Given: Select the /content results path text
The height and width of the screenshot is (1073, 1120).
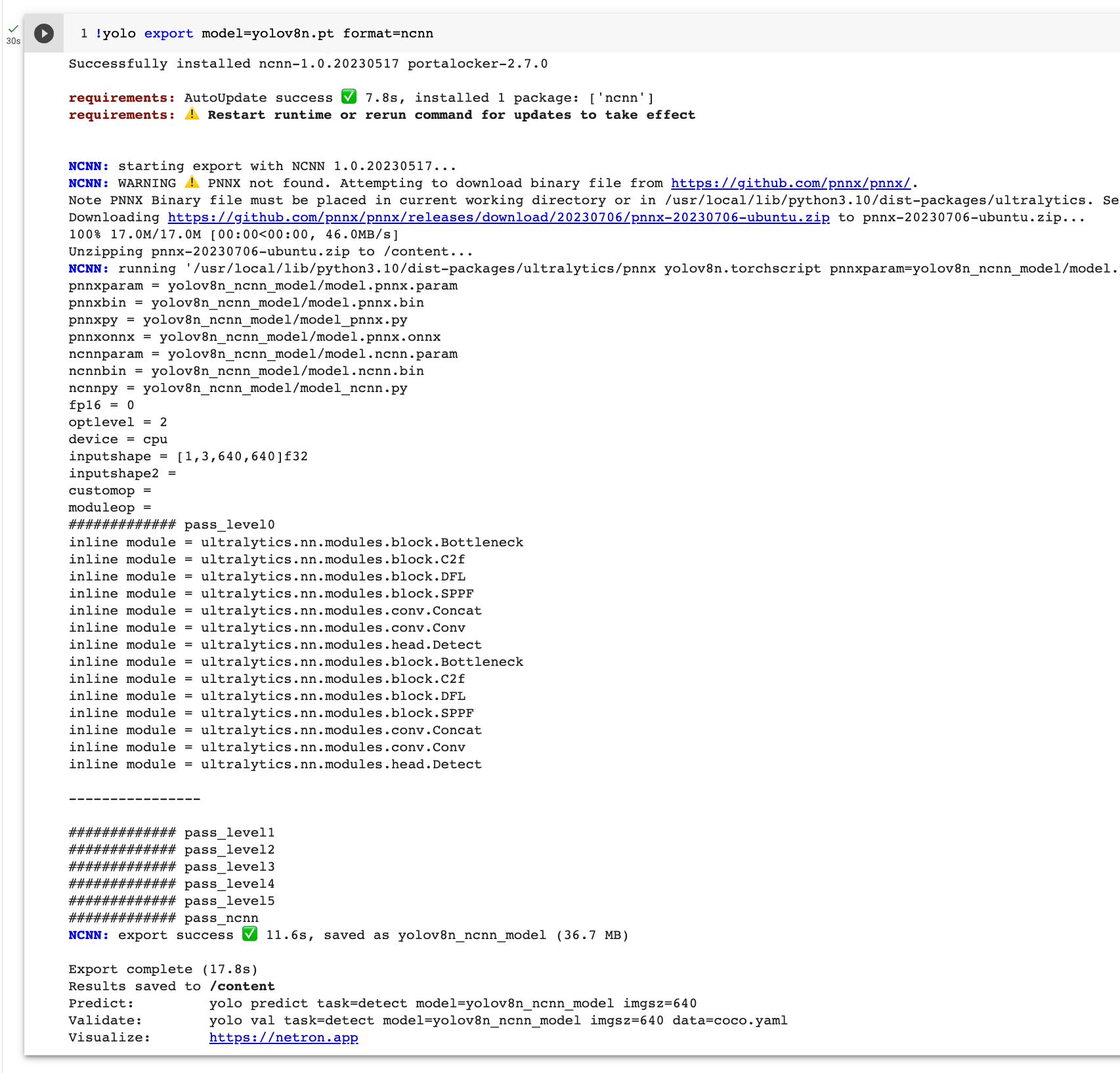Looking at the screenshot, I should point(242,986).
